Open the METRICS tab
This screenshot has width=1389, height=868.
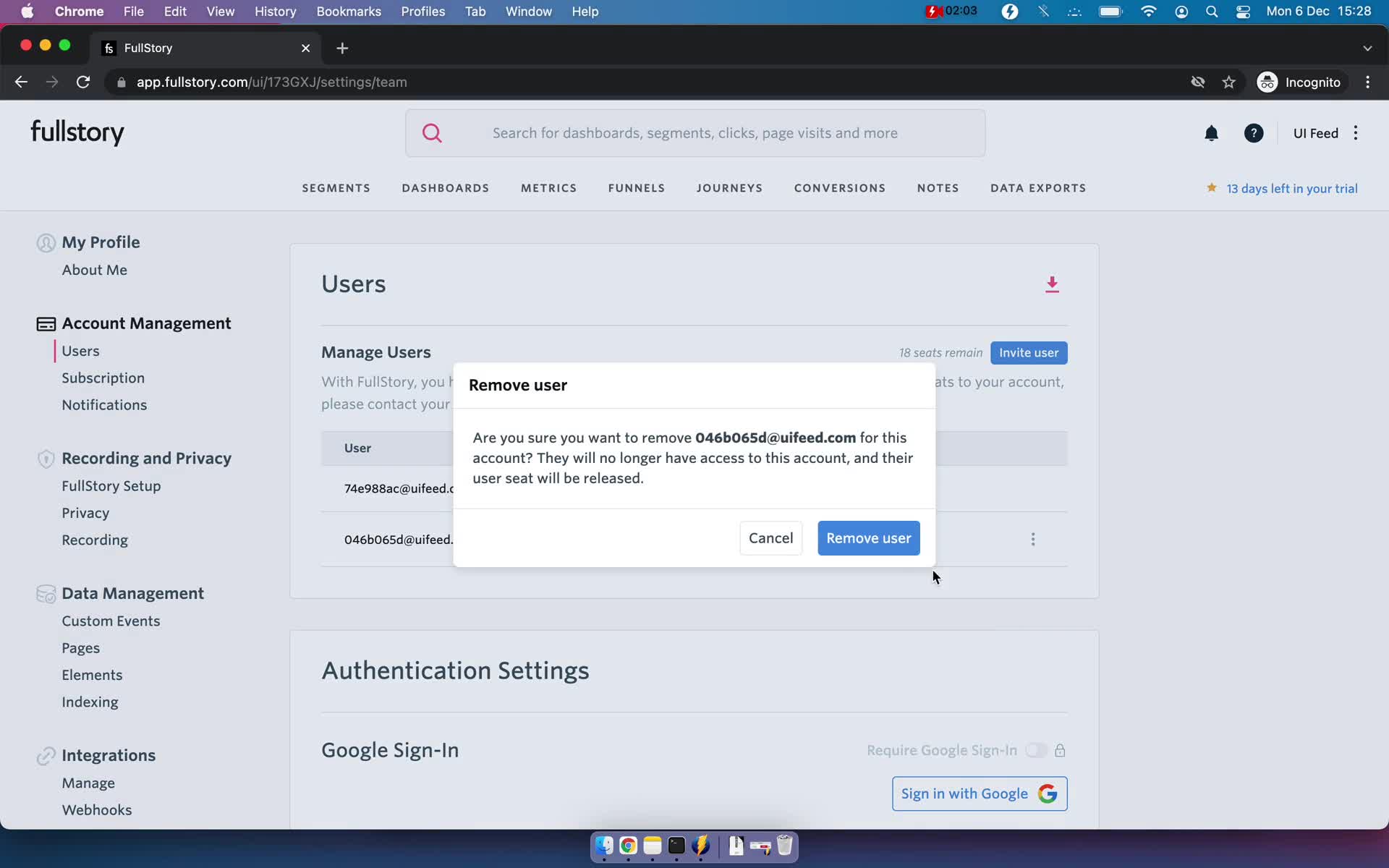pyautogui.click(x=548, y=188)
